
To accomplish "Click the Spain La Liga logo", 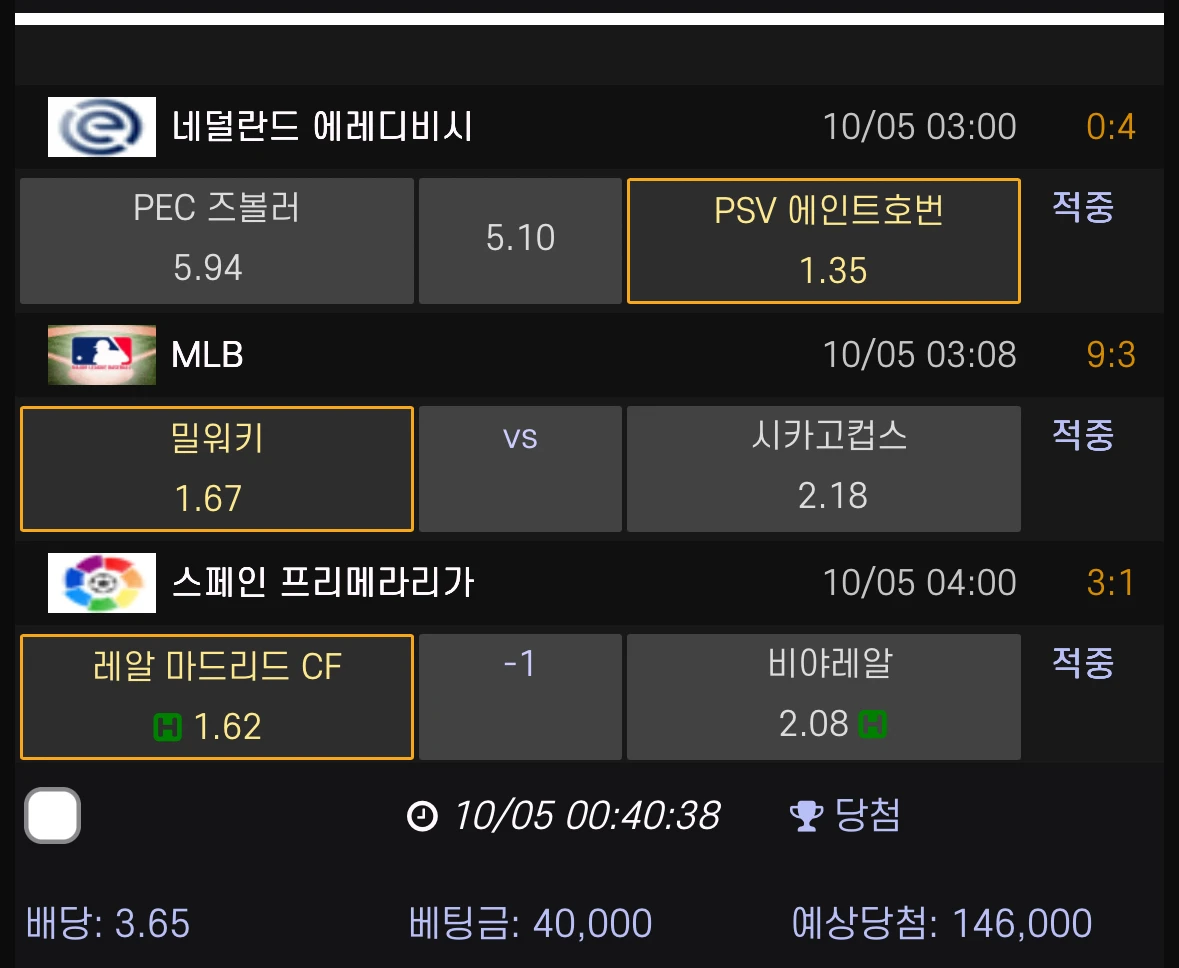I will pos(102,583).
